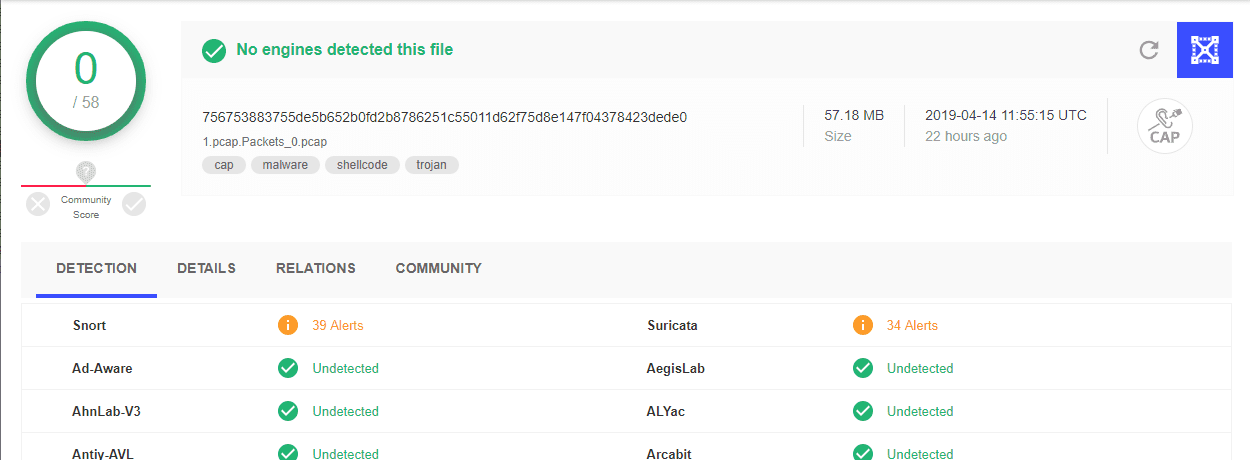
Task: Select the DETECTION tab
Action: [x=96, y=268]
